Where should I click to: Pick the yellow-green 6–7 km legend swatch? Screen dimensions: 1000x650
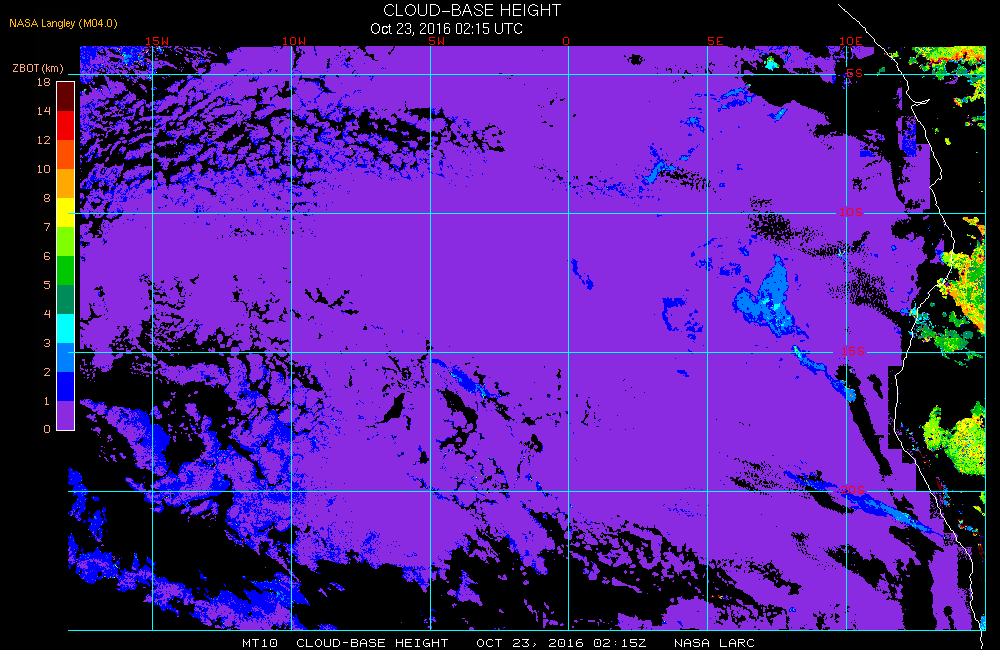pyautogui.click(x=66, y=242)
